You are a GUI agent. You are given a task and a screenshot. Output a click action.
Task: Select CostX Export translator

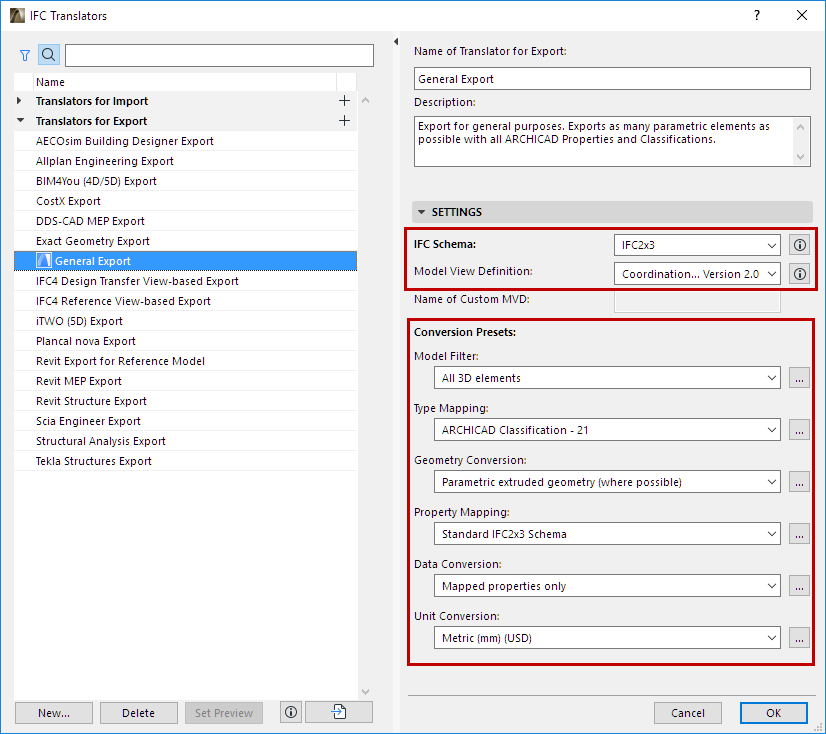pos(185,201)
